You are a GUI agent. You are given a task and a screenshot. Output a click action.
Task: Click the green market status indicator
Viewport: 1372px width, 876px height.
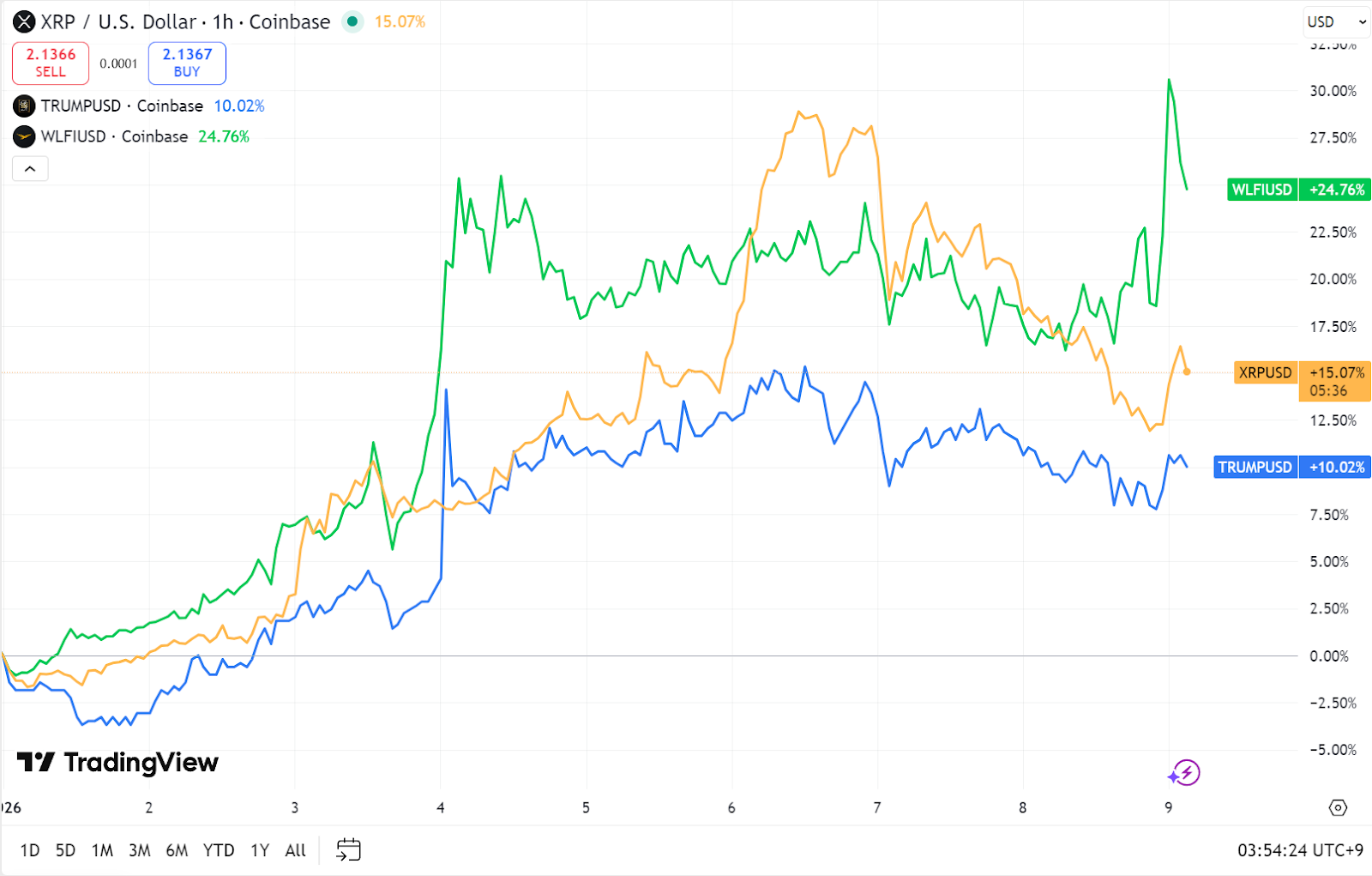tap(352, 22)
